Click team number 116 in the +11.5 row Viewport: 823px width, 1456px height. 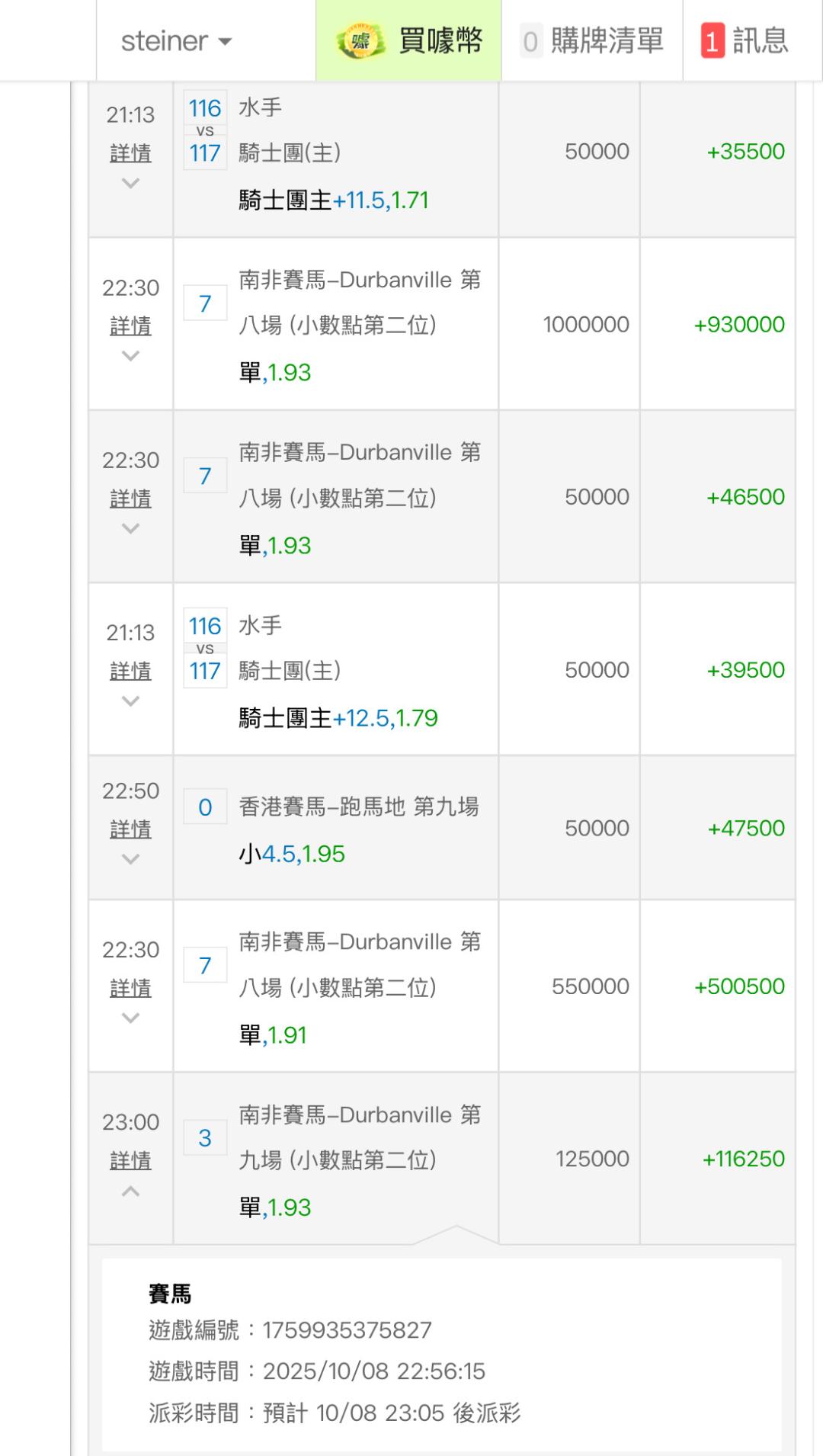(x=205, y=108)
